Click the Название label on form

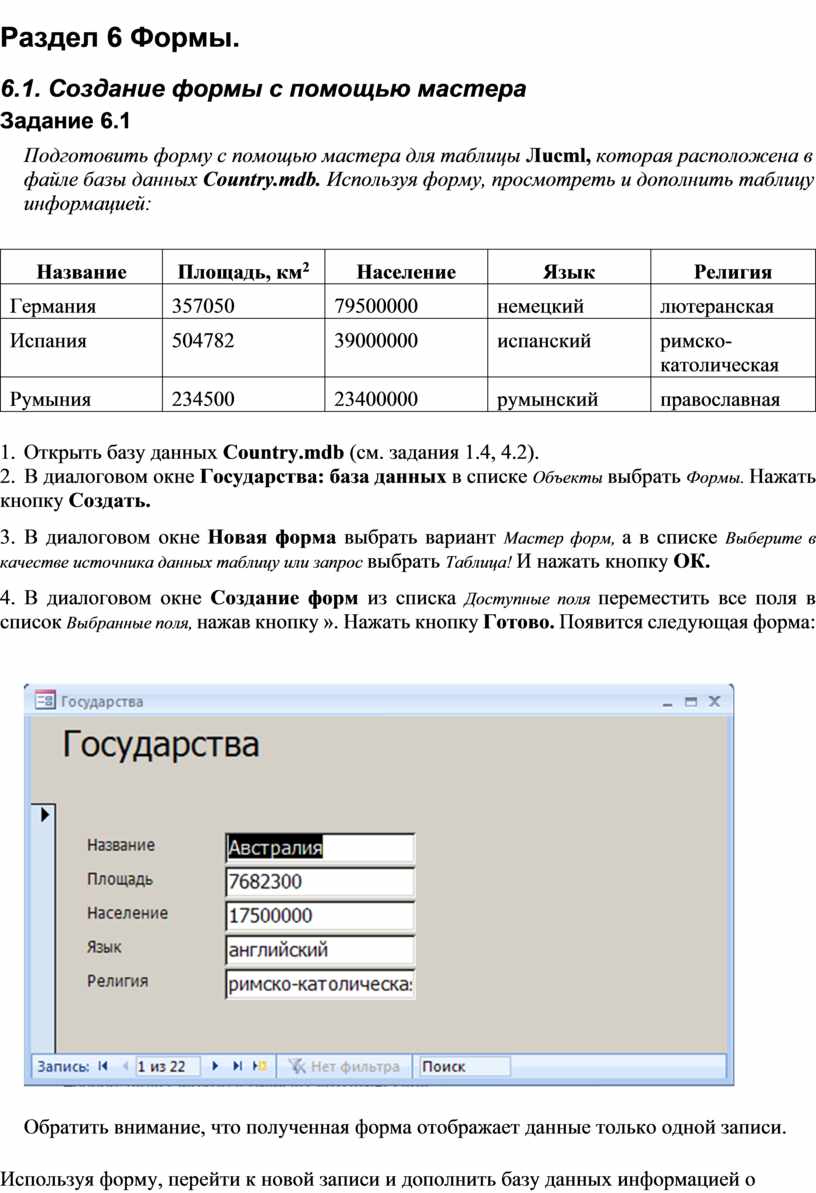(121, 845)
